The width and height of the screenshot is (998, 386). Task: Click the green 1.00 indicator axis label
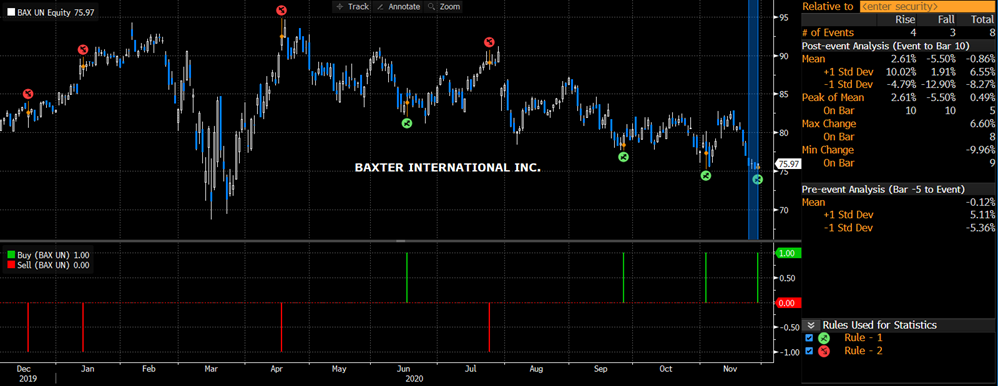click(x=787, y=253)
